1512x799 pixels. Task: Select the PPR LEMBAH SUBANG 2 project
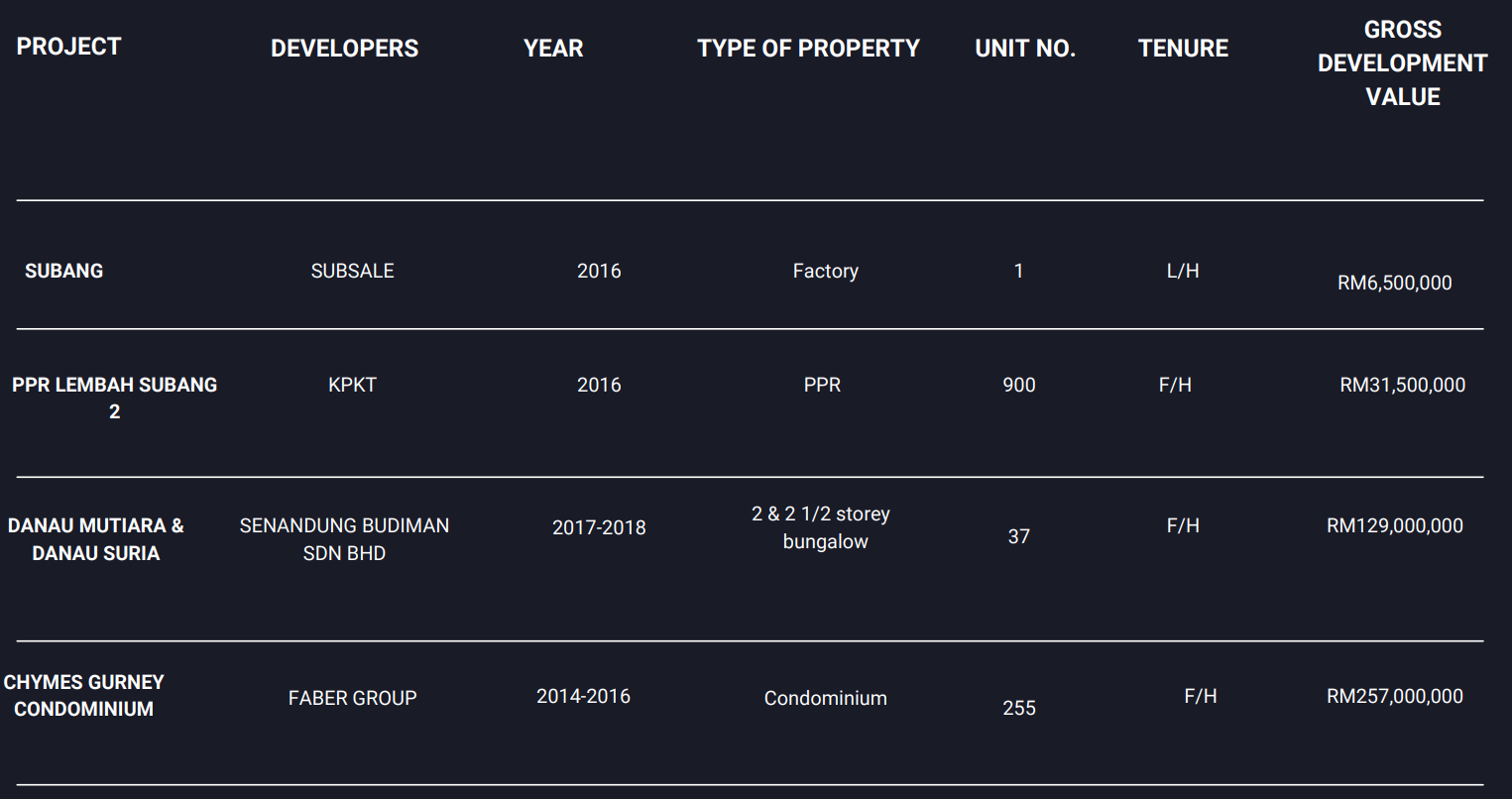point(114,398)
